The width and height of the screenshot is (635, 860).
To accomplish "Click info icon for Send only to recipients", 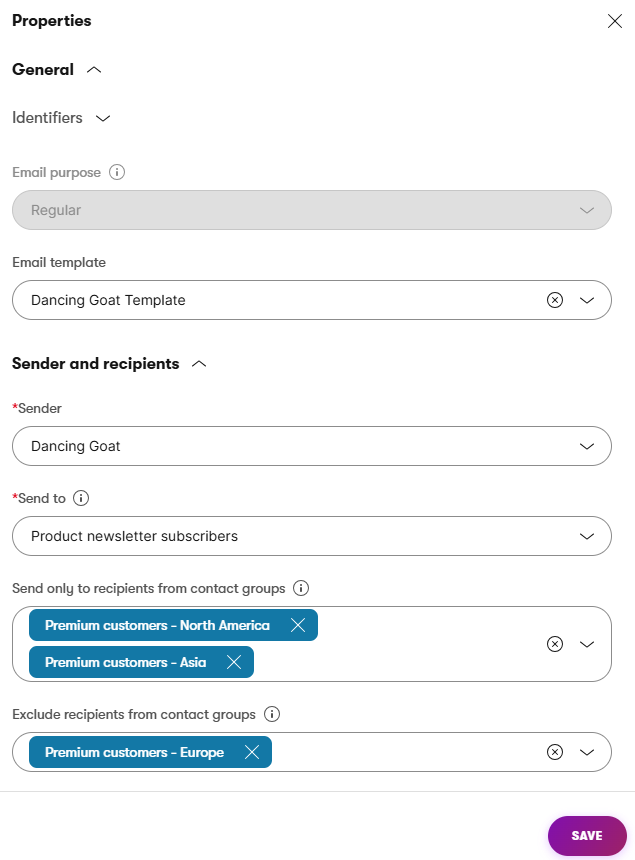I will pos(301,588).
